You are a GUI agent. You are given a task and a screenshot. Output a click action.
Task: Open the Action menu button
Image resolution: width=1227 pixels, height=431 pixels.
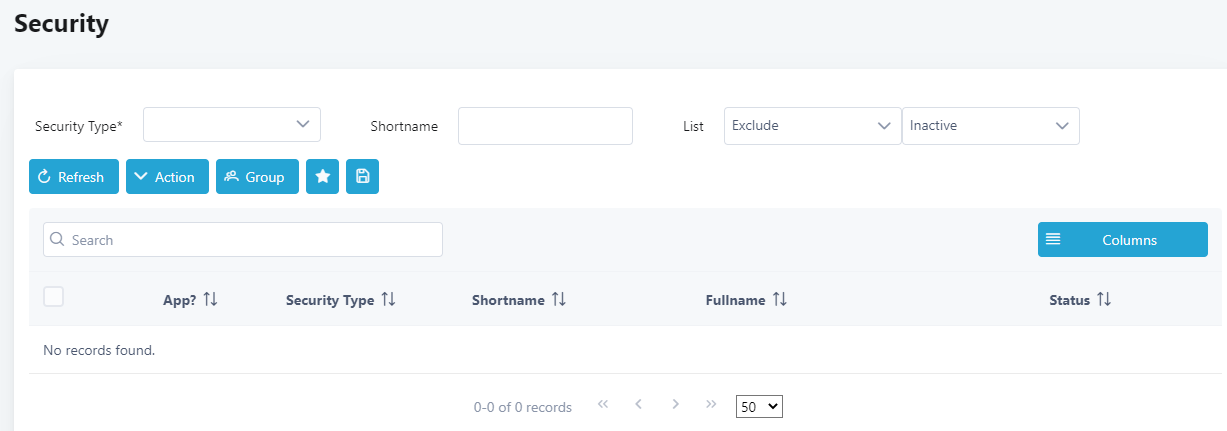coord(167,177)
